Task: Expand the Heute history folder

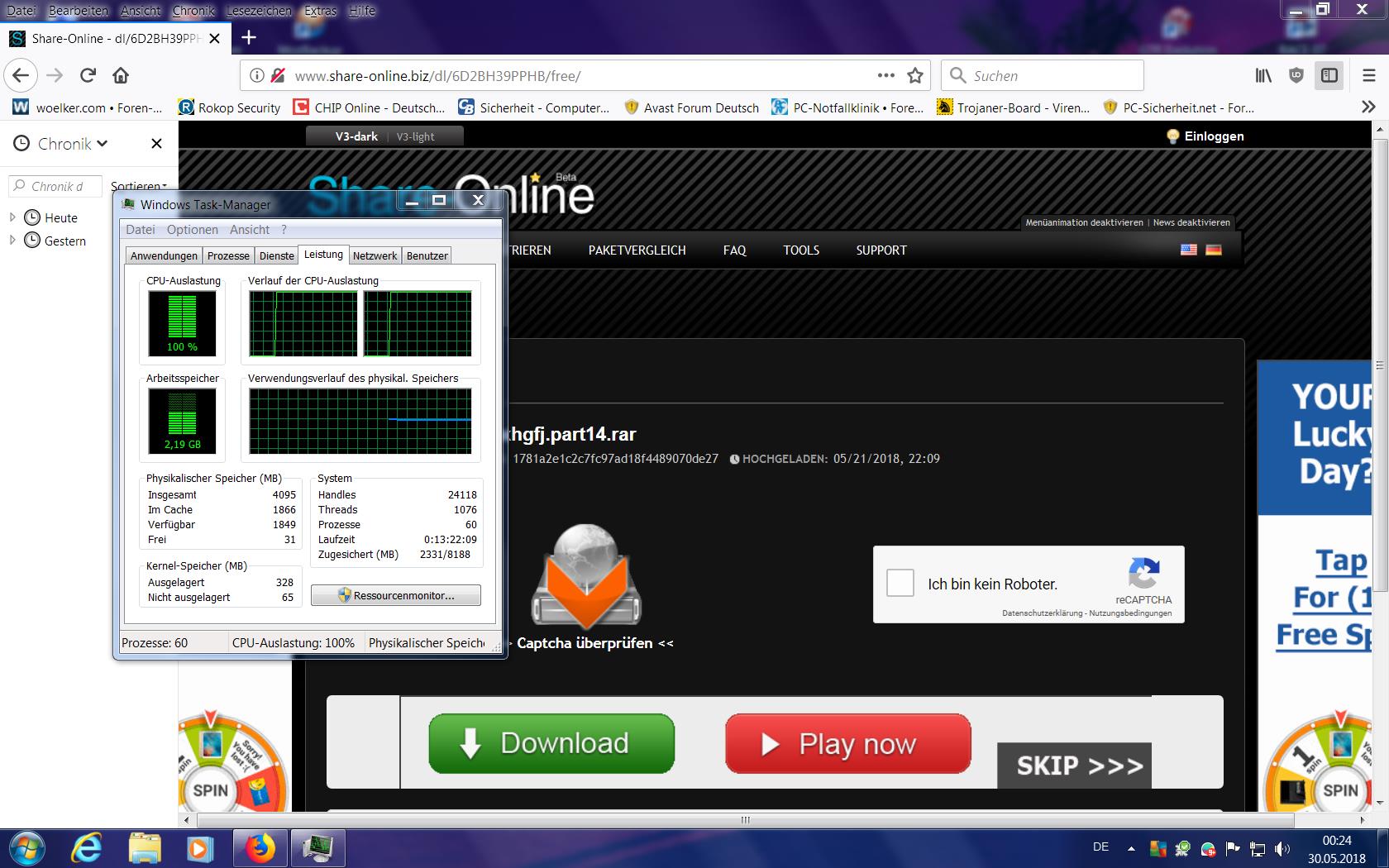Action: (12, 217)
